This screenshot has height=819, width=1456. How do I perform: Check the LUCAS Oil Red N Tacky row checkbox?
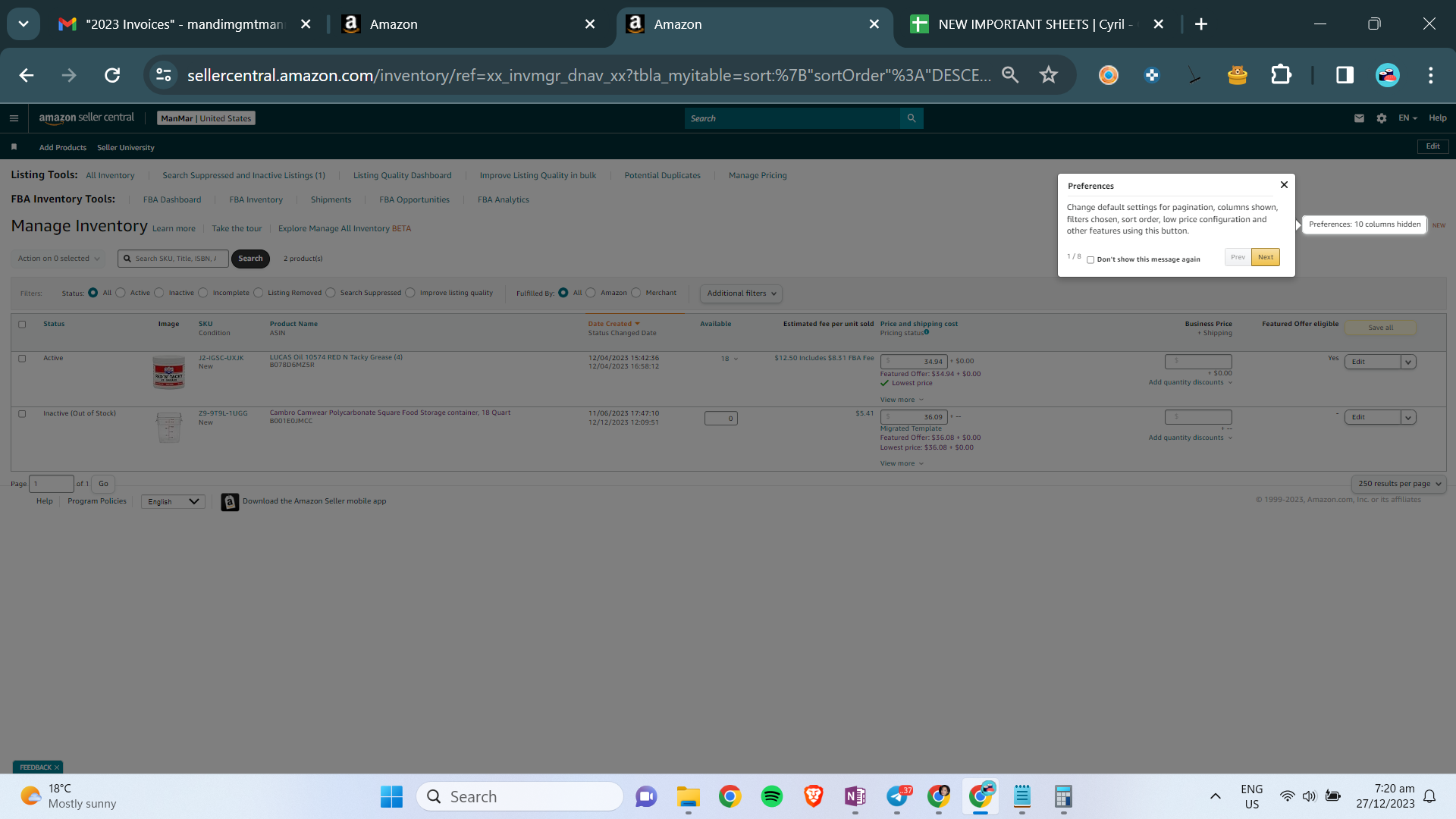[22, 359]
